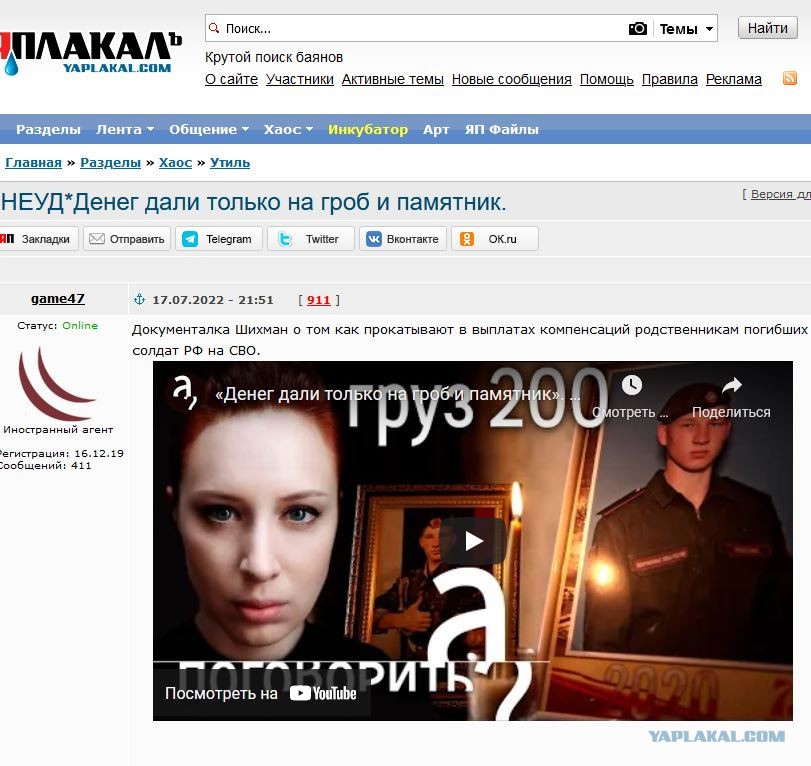The height and width of the screenshot is (766, 811).
Task: Open the Помощь link
Action: pyautogui.click(x=607, y=79)
